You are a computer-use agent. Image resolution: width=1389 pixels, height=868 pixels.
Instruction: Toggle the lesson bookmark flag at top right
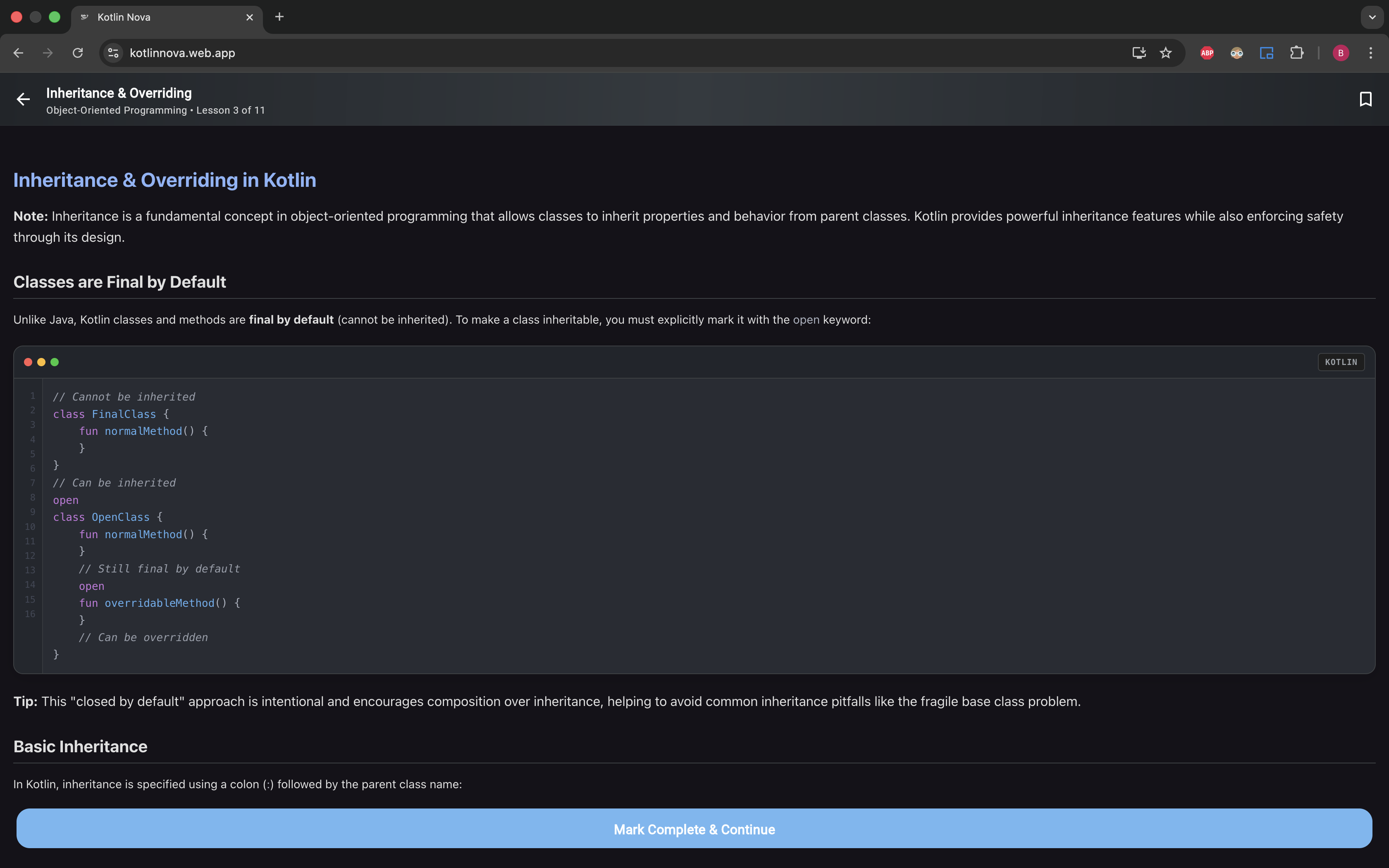tap(1365, 99)
